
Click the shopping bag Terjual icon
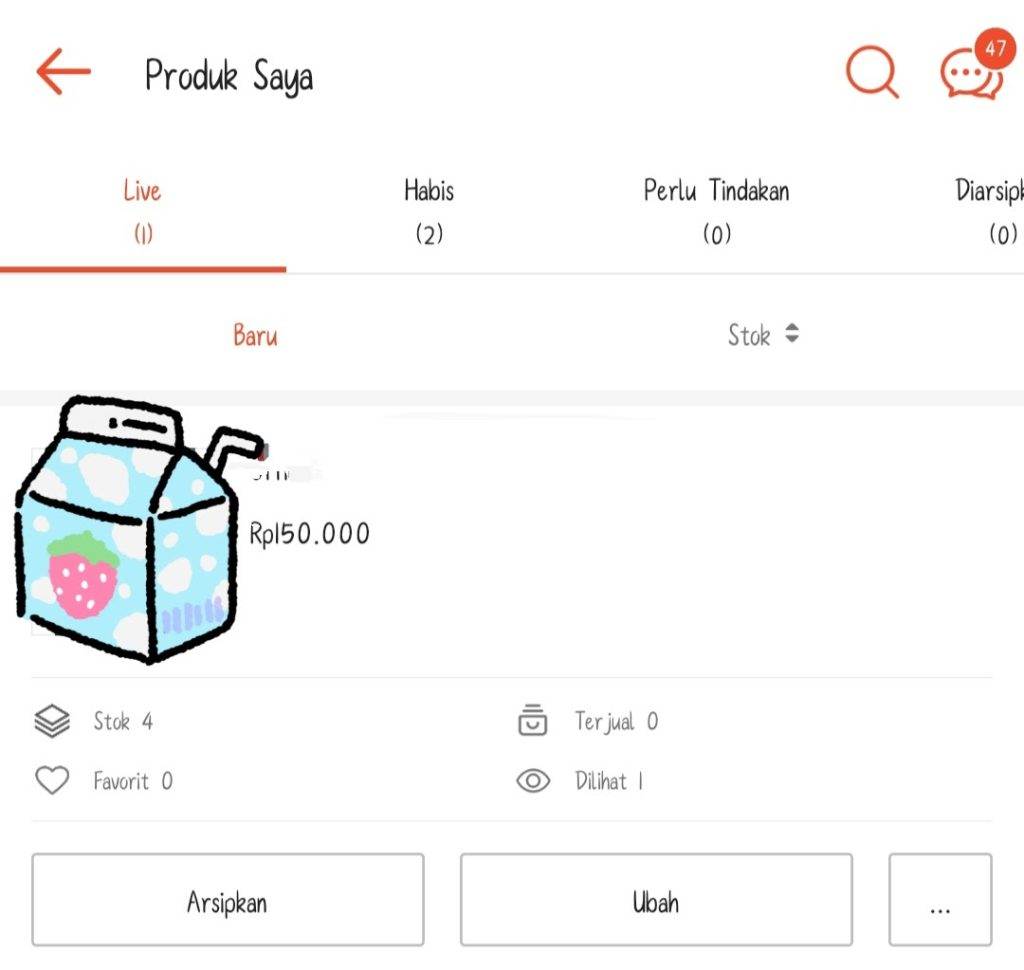tap(532, 720)
